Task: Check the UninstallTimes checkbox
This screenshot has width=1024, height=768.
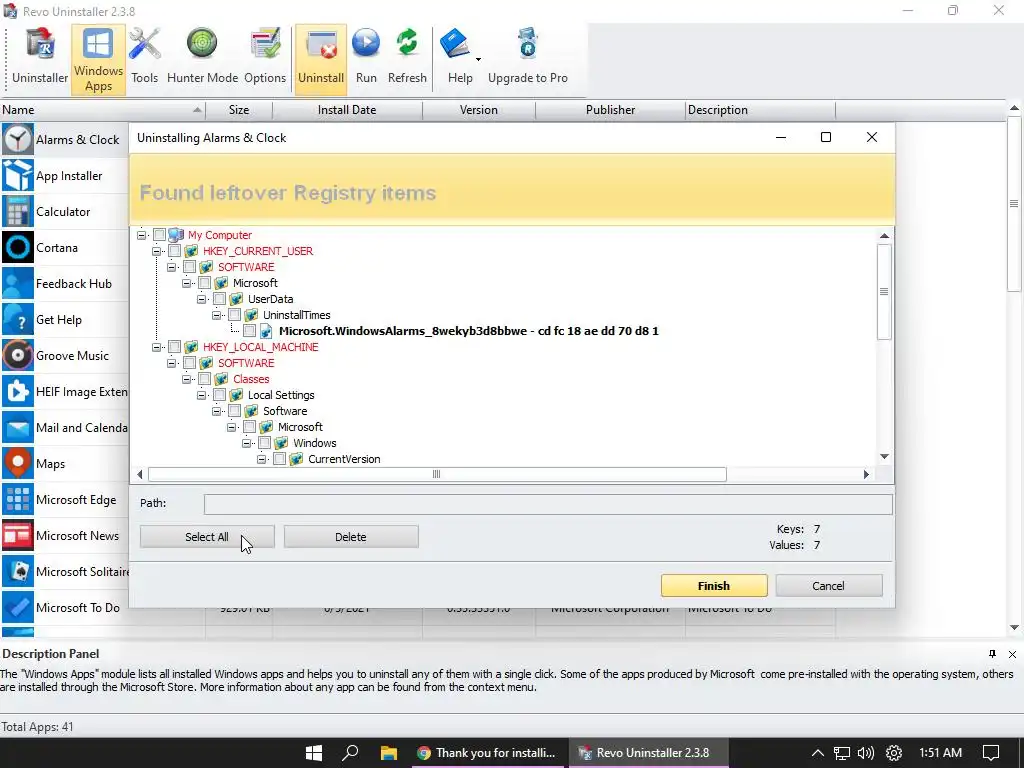Action: tap(234, 315)
